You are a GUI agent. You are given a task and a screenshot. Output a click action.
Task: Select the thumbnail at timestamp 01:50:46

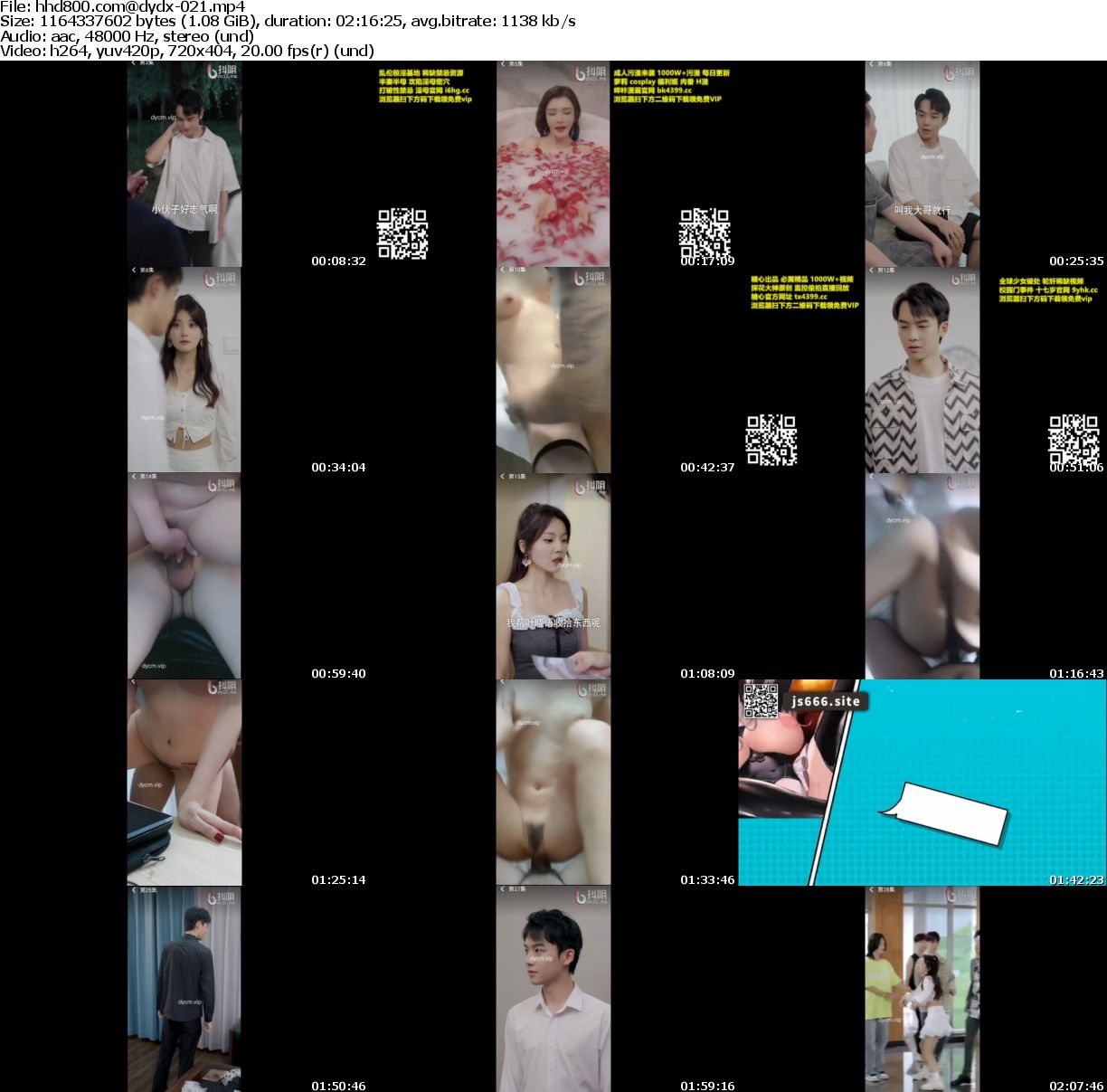point(184,989)
